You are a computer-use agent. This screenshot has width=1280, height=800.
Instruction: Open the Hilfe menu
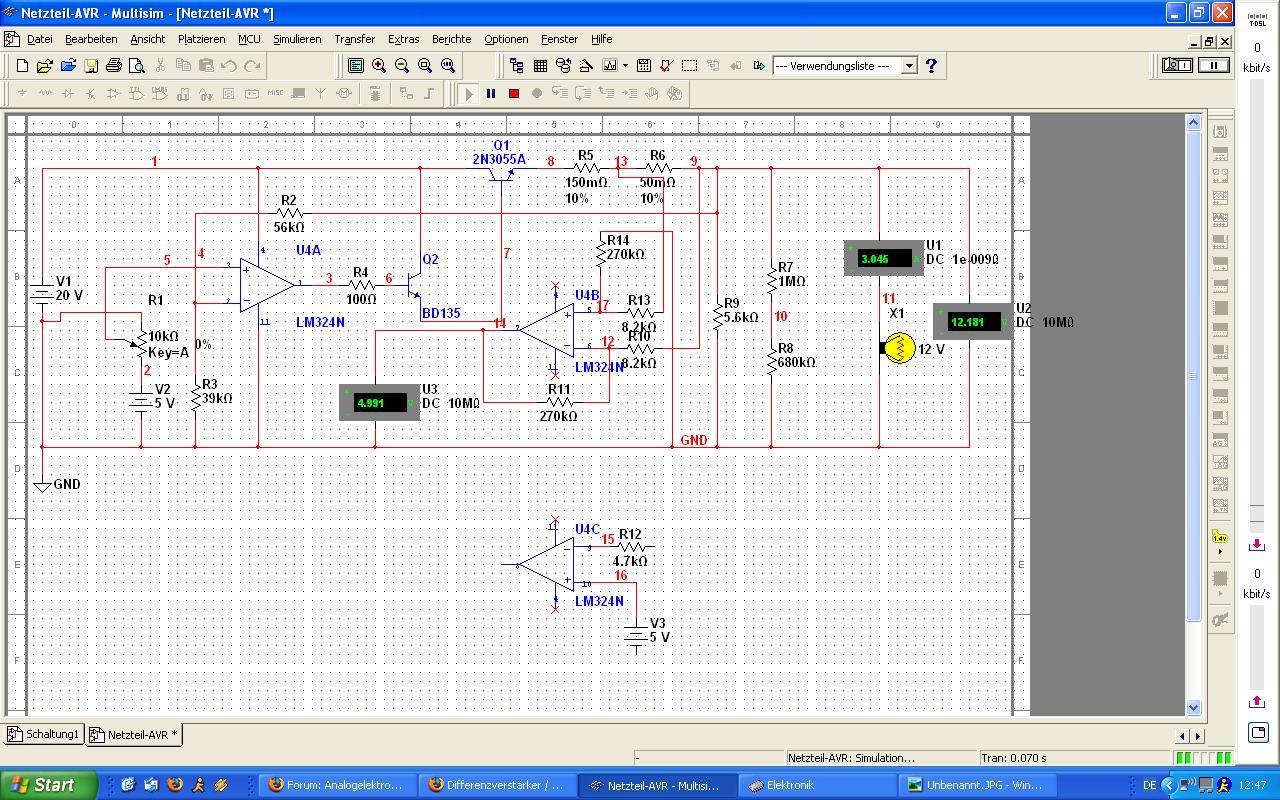pyautogui.click(x=601, y=39)
